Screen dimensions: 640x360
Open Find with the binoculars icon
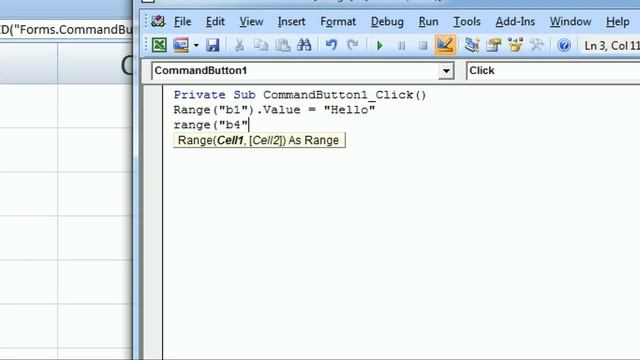click(x=304, y=45)
